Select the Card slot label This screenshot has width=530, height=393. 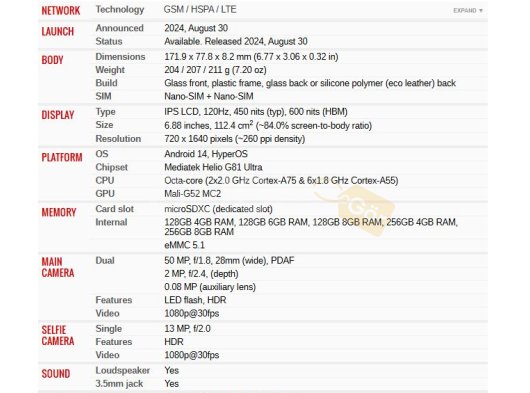[x=115, y=209]
